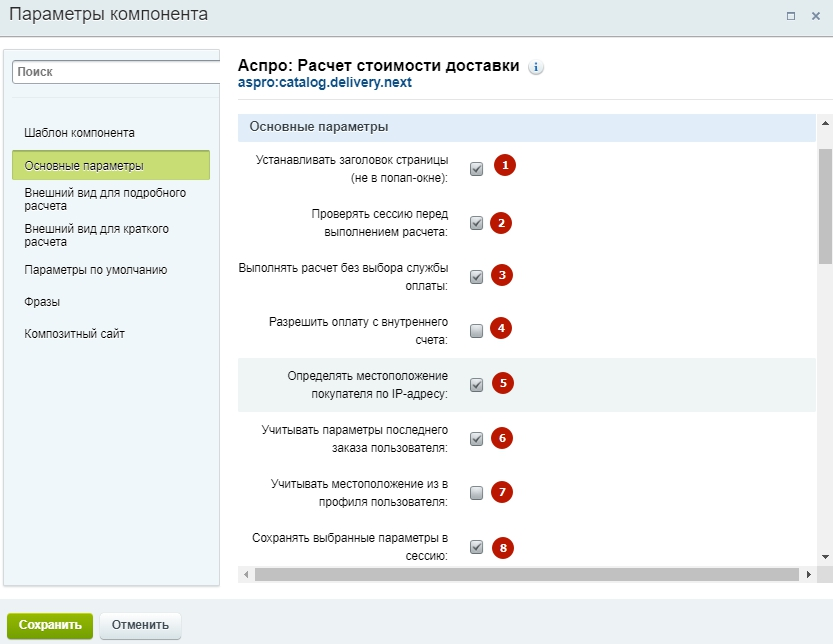The image size is (833, 644).
Task: Click the horizontal scrollbar left arrow
Action: pyautogui.click(x=246, y=574)
